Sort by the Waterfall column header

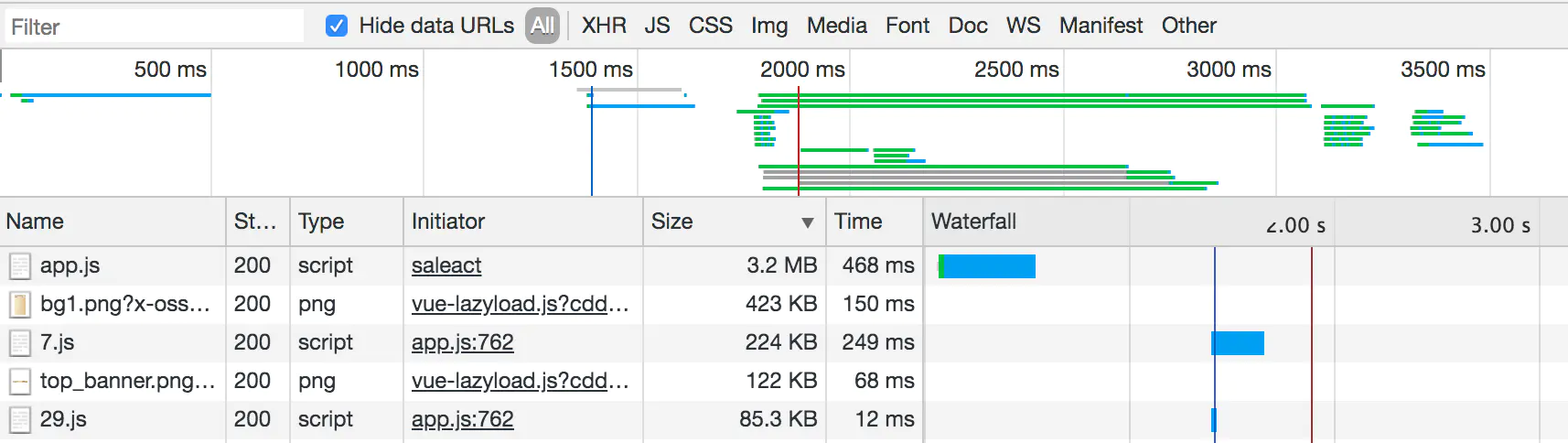(x=973, y=221)
